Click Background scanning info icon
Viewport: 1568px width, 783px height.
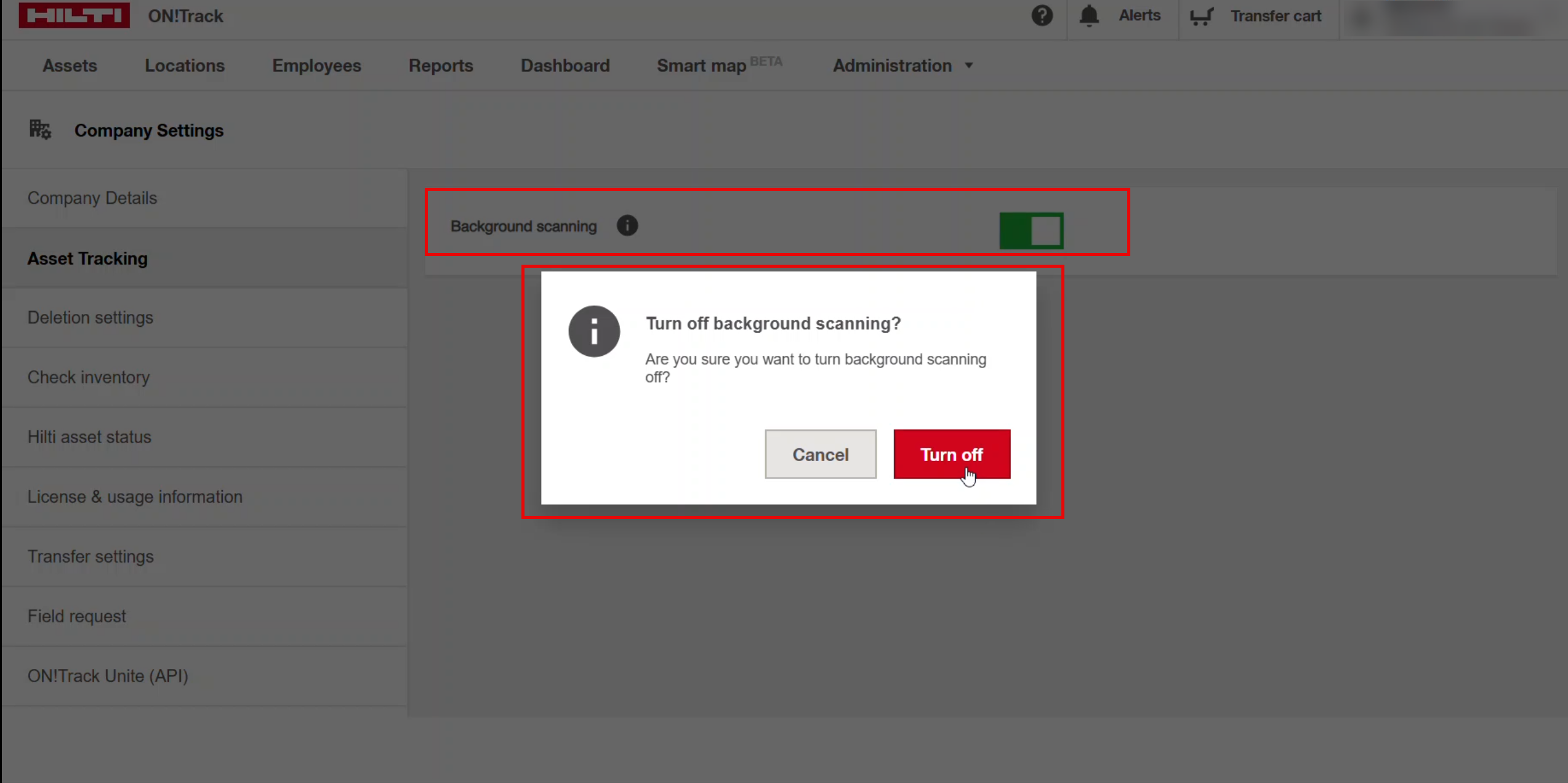(x=627, y=226)
